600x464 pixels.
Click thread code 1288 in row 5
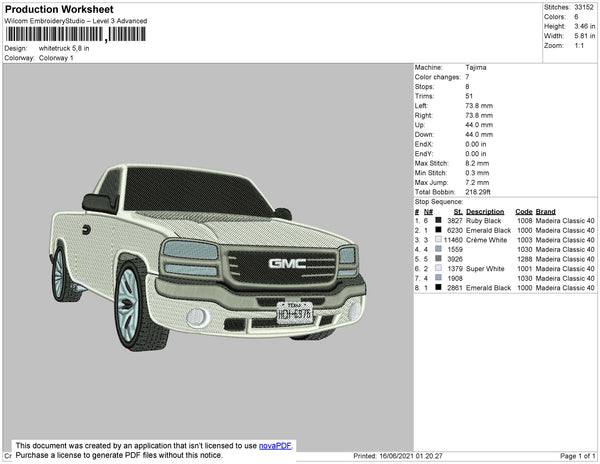click(524, 259)
